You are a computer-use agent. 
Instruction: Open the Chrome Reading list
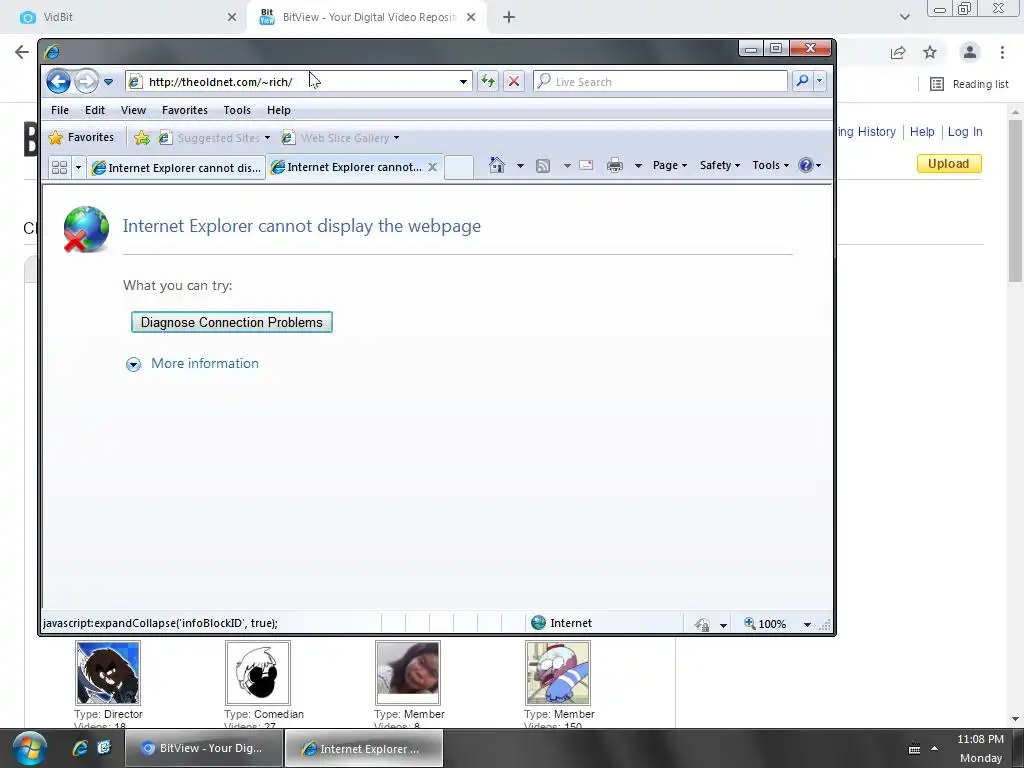969,84
